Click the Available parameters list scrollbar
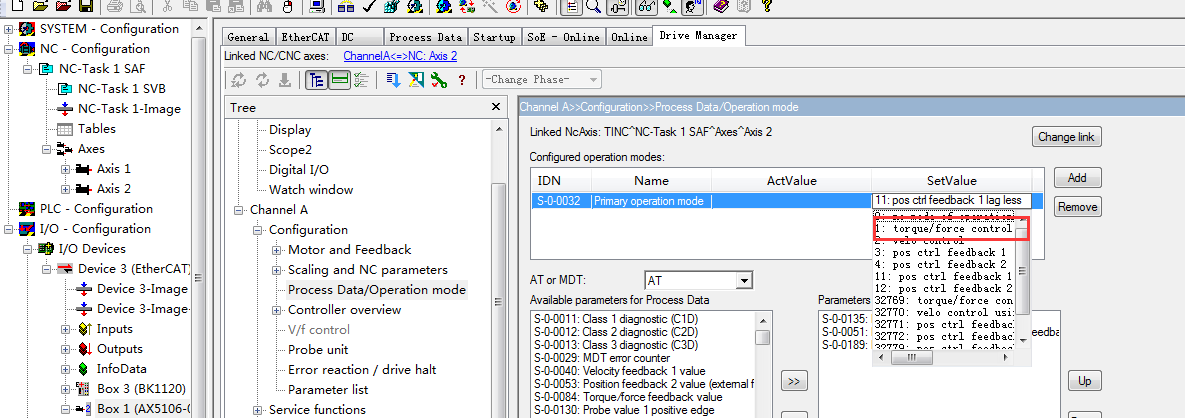This screenshot has height=418, width=1185. point(763,363)
